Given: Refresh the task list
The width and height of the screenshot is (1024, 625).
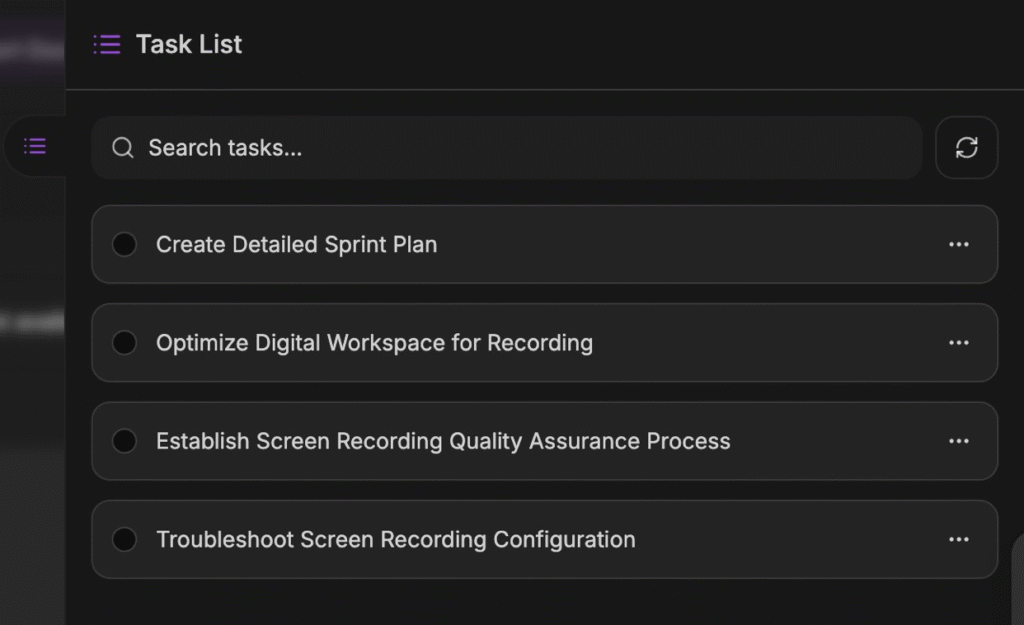Looking at the screenshot, I should coord(966,148).
